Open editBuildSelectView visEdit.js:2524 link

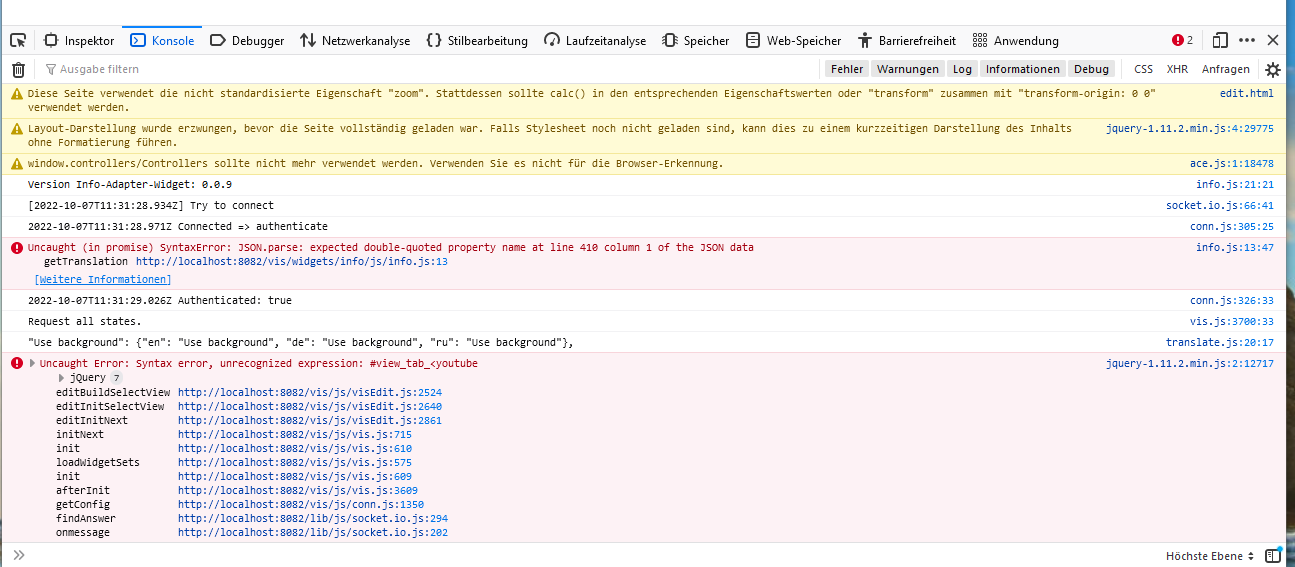pyautogui.click(x=310, y=393)
